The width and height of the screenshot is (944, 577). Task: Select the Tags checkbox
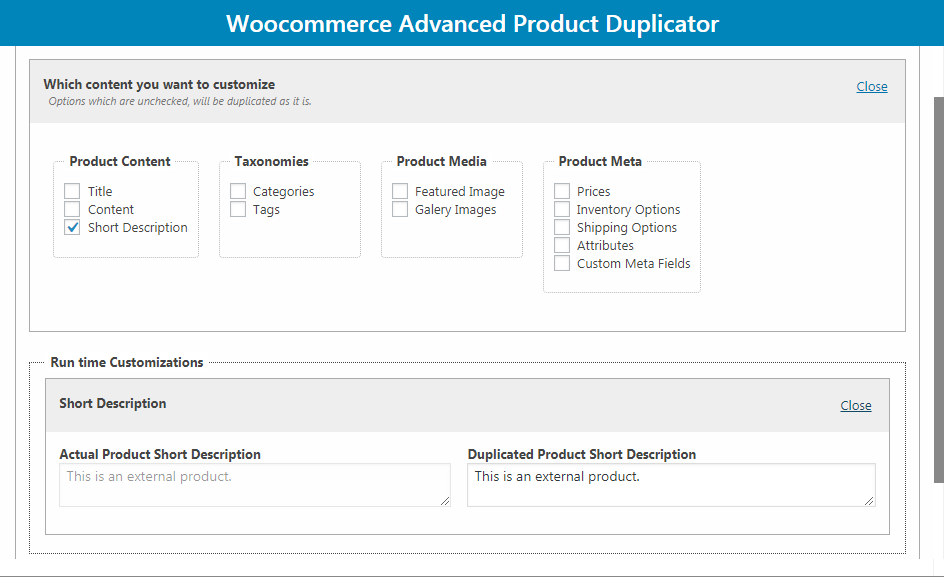(238, 210)
